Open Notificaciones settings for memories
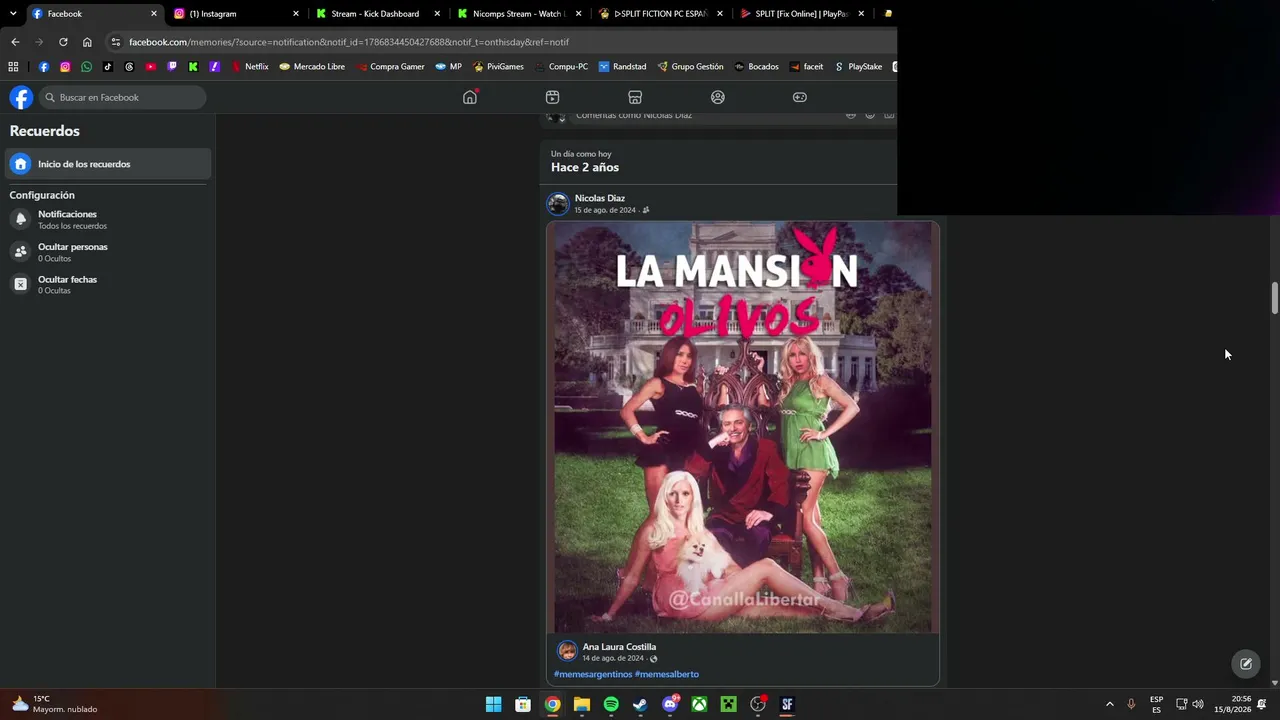Image resolution: width=1280 pixels, height=720 pixels. coord(108,219)
